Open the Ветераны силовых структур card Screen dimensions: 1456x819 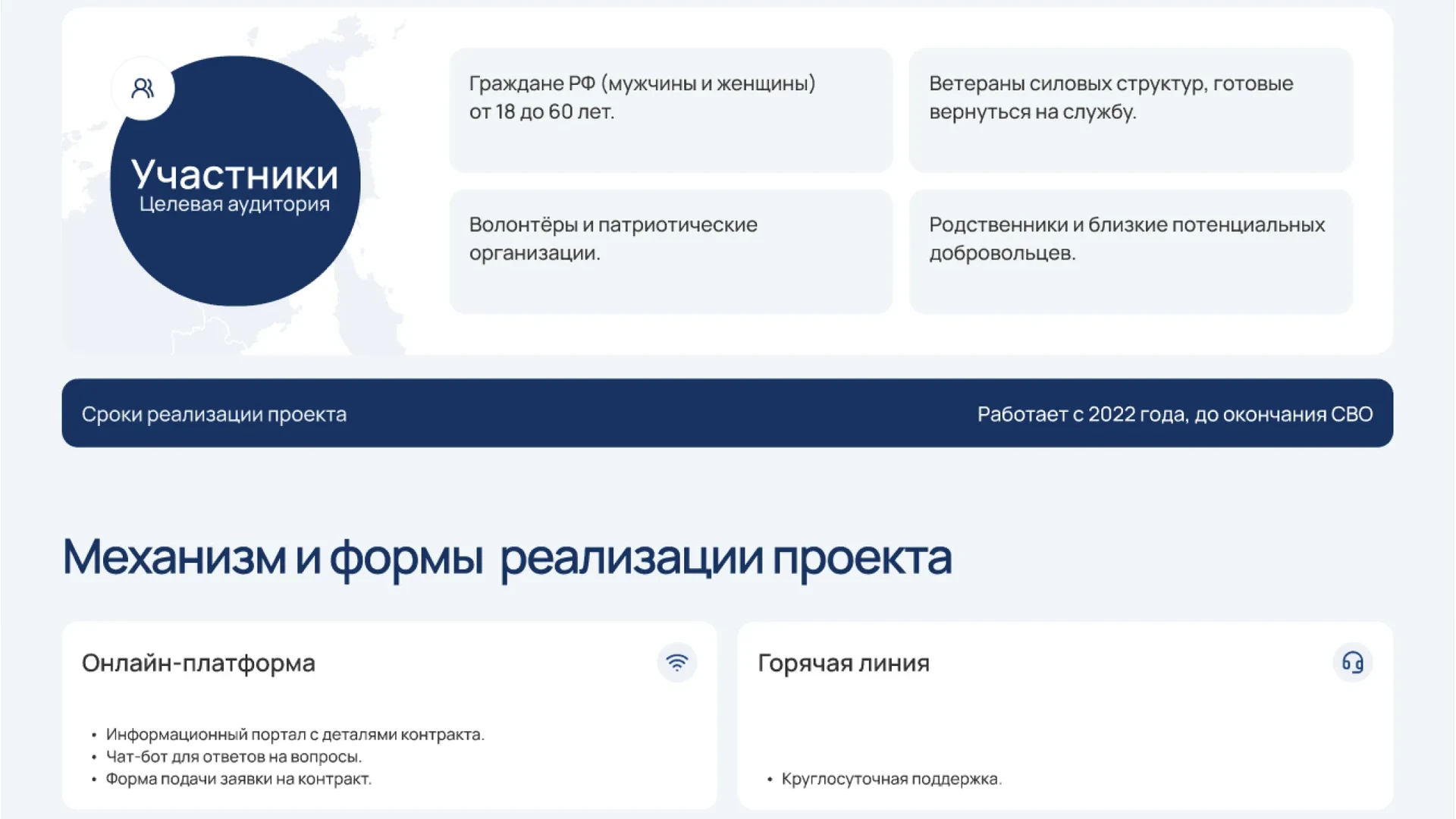[x=1131, y=111]
